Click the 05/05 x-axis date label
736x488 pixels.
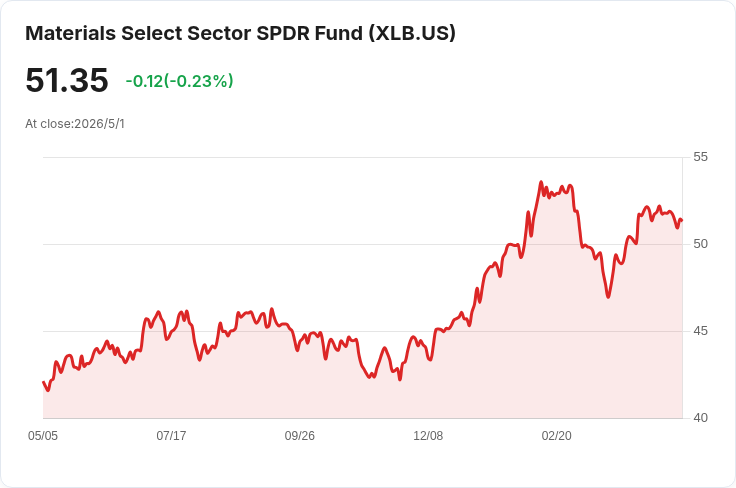coord(43,436)
